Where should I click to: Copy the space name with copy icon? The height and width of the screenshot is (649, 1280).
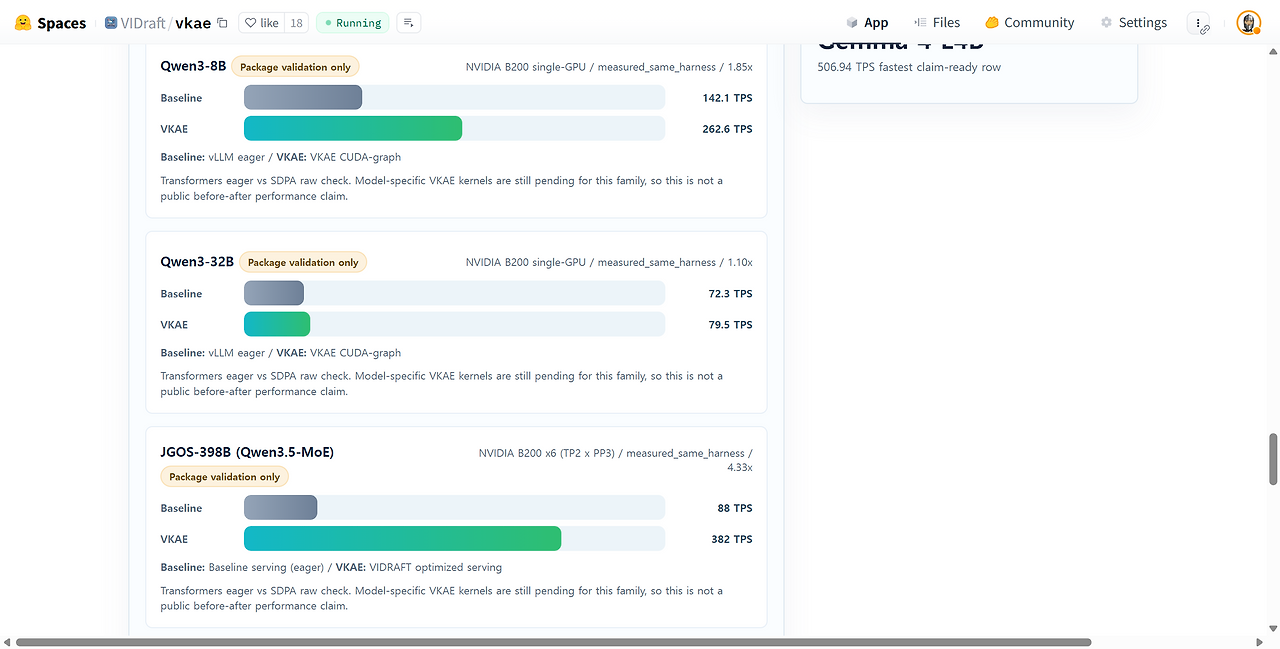click(222, 23)
